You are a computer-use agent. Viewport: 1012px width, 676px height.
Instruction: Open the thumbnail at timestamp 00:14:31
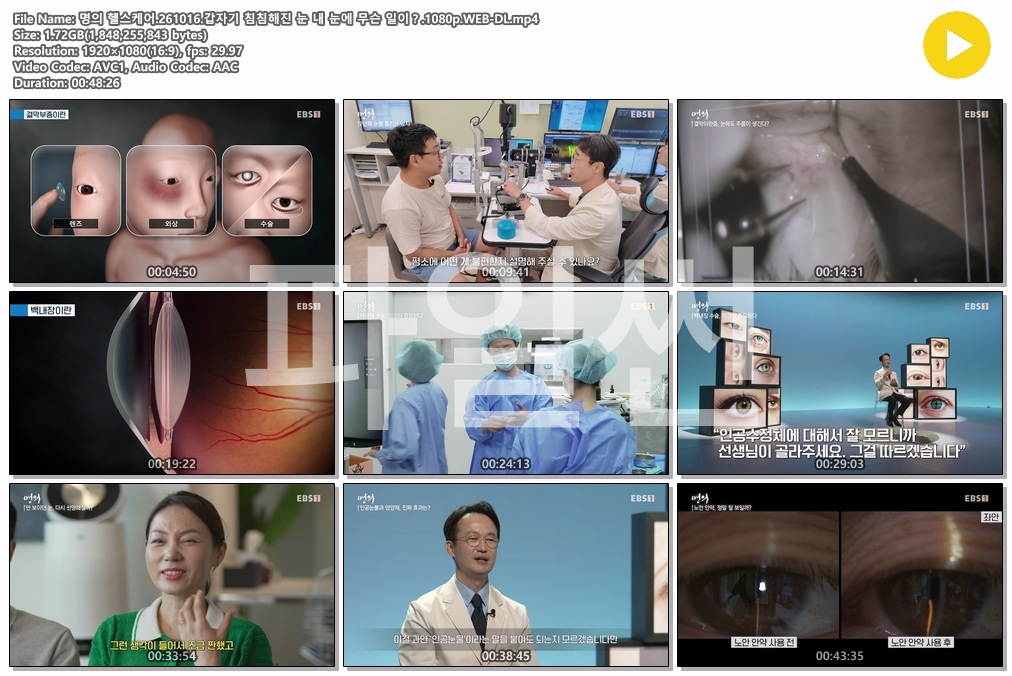click(840, 191)
